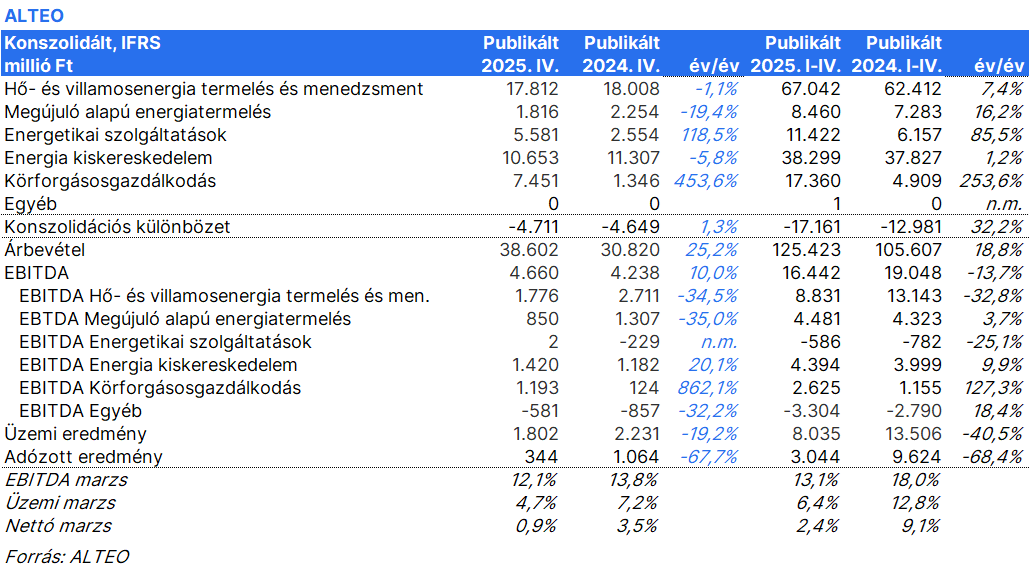Click the ALTEO title above the table
Screen dimensions: 1029x568
click(35, 16)
